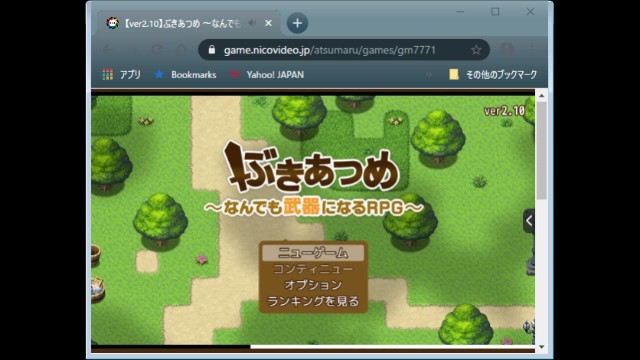Select コンティニュー in the game menu

(313, 269)
